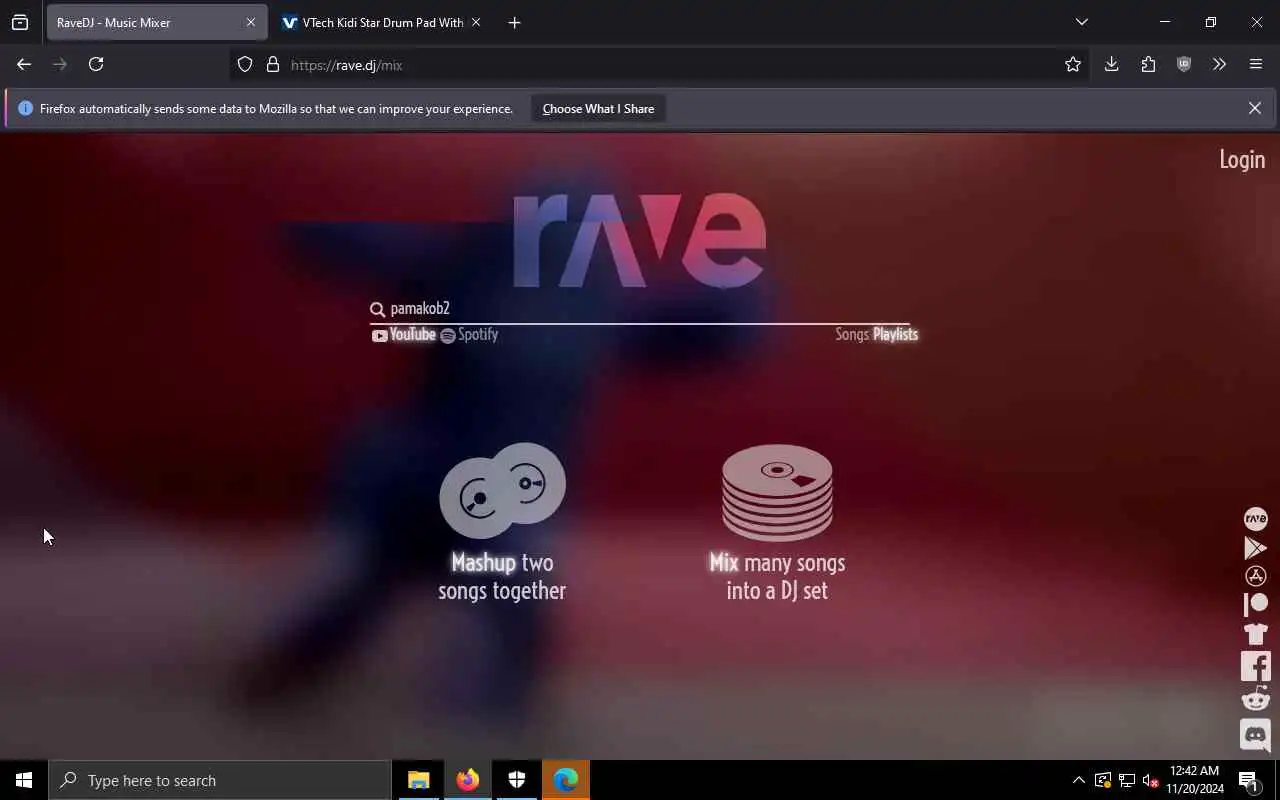List all tabs dropdown arrow
1280x800 pixels.
point(1081,22)
